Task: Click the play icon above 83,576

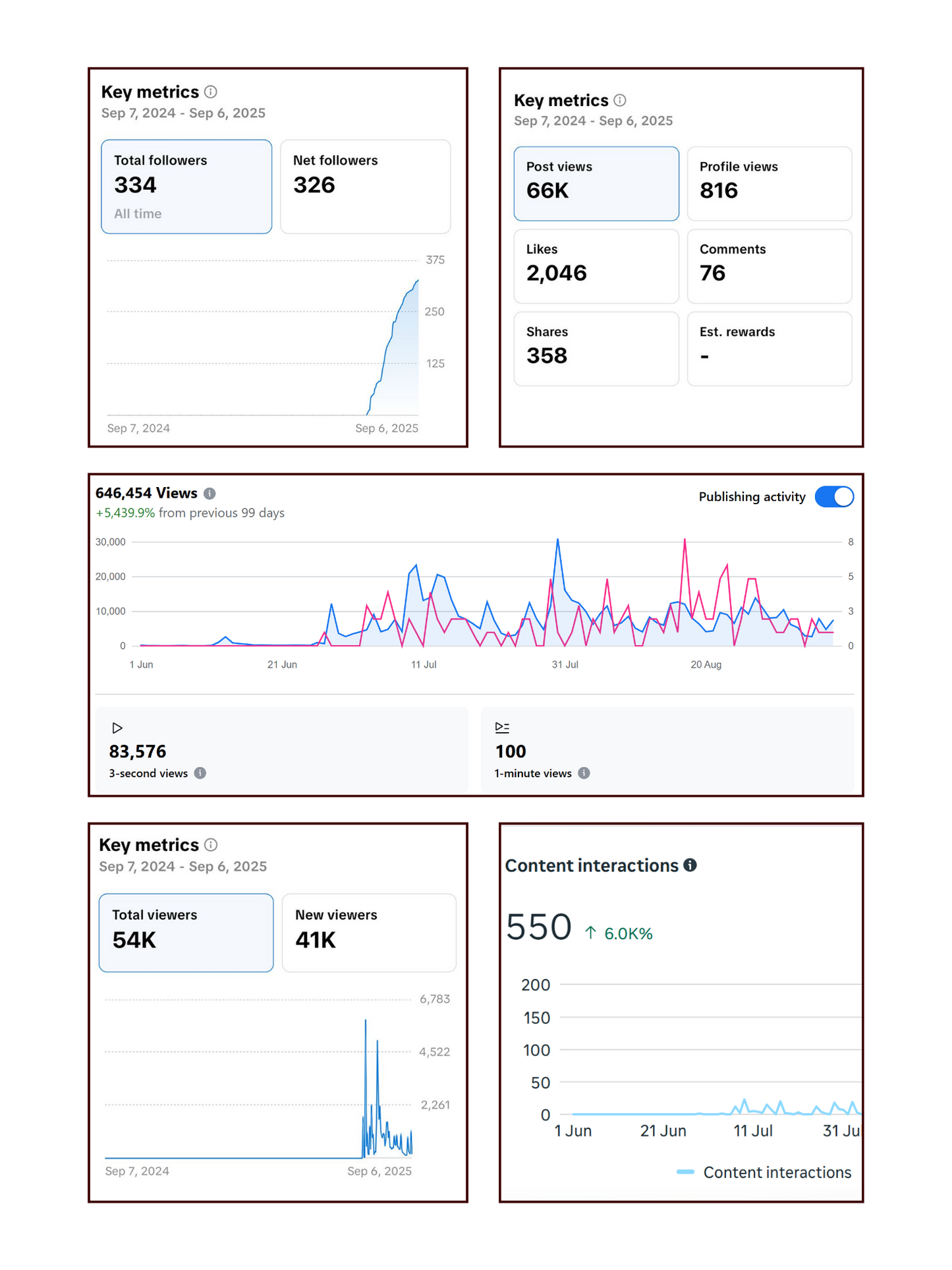Action: click(117, 728)
